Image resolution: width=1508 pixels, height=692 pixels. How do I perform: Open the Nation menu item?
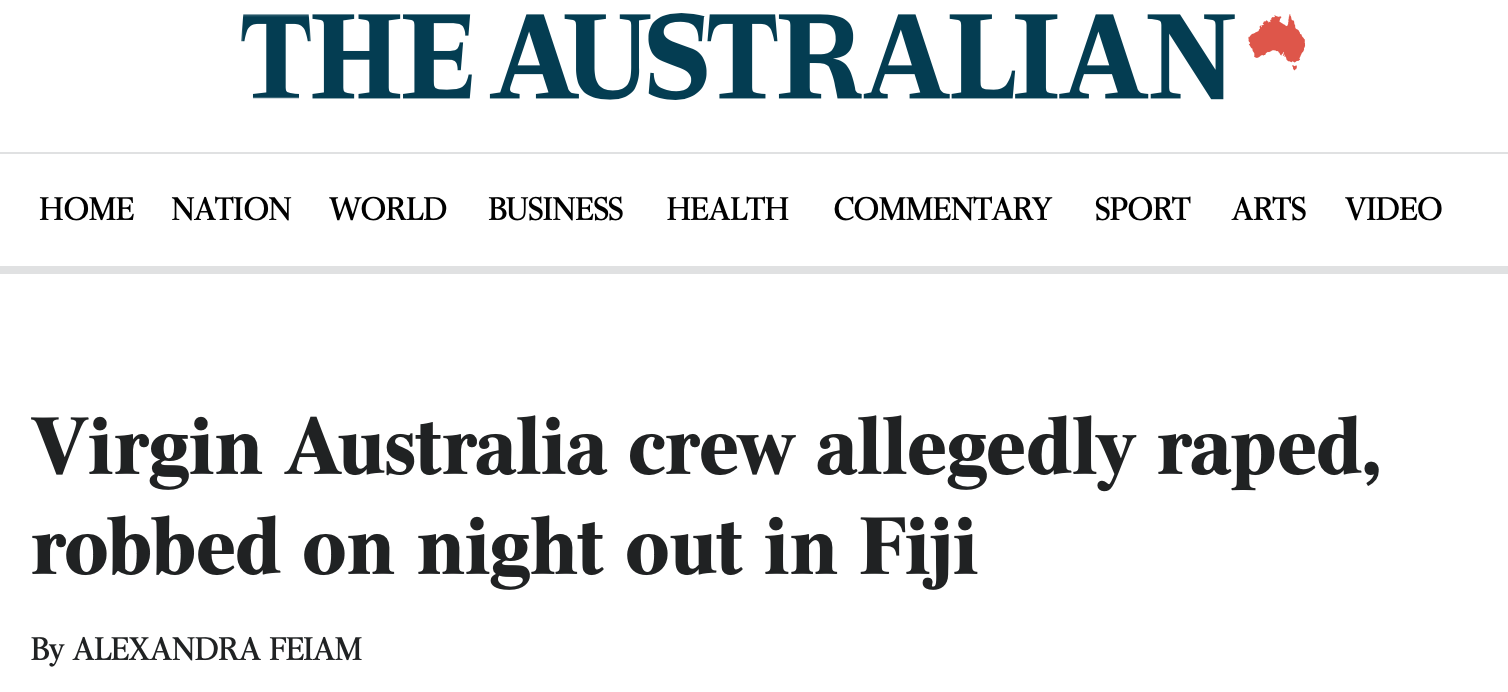(231, 209)
